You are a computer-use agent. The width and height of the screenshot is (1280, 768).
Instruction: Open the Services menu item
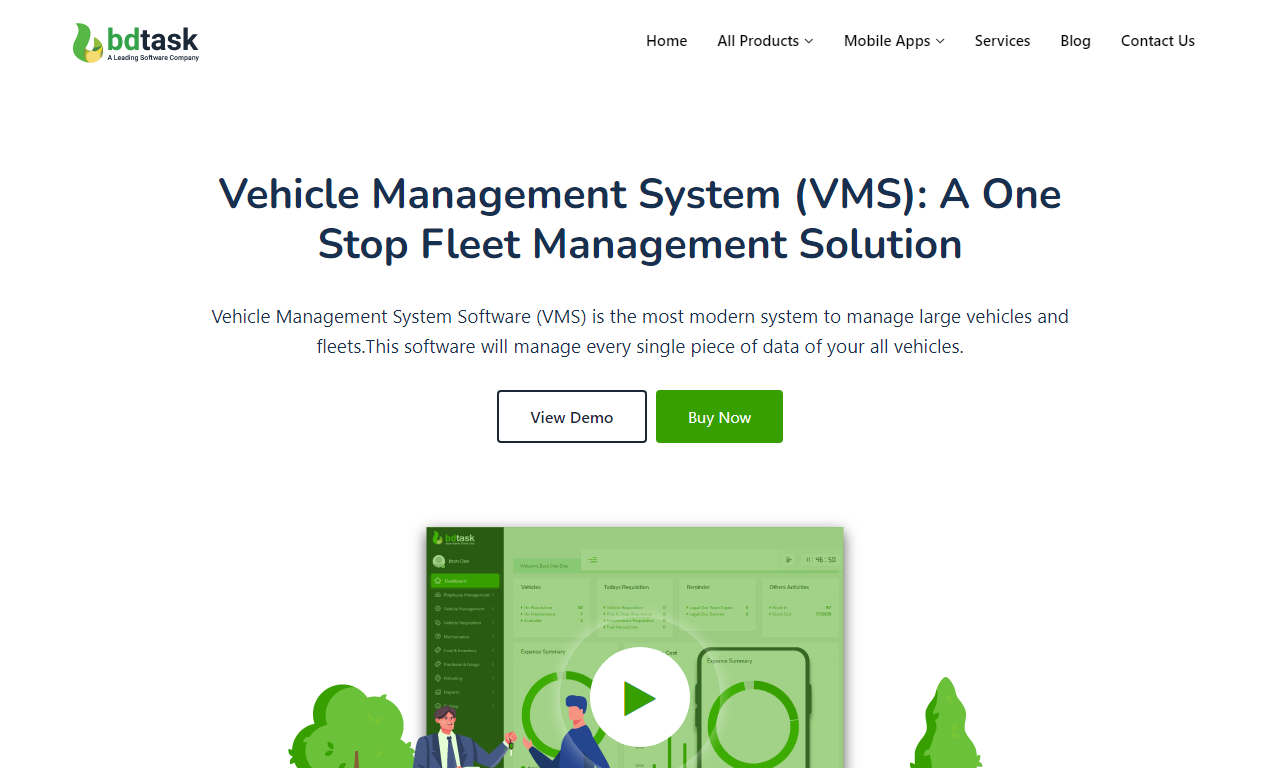[1002, 41]
